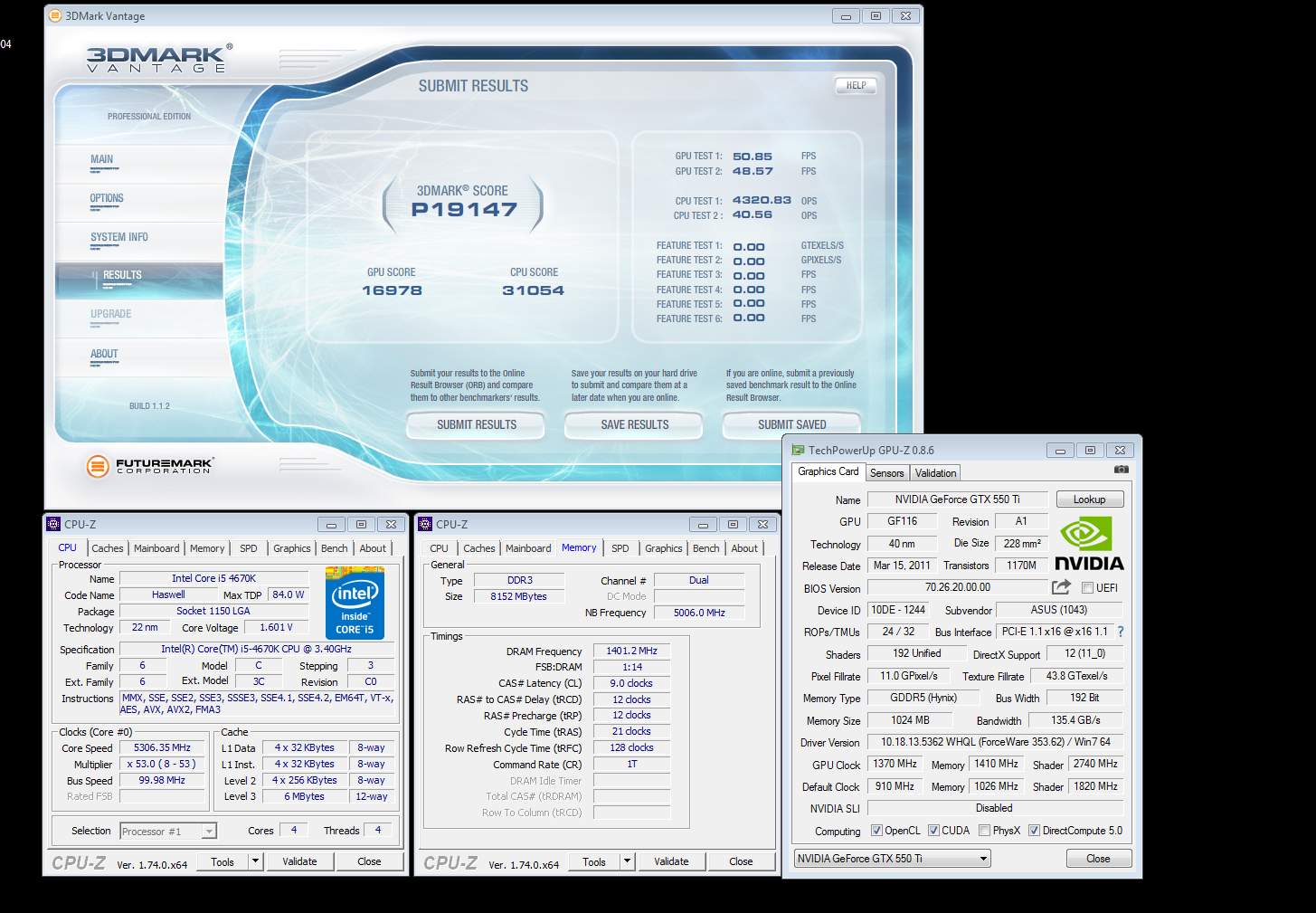Image resolution: width=1316 pixels, height=913 pixels.
Task: Open the About tab in left CPU-Z window
Action: 373,548
